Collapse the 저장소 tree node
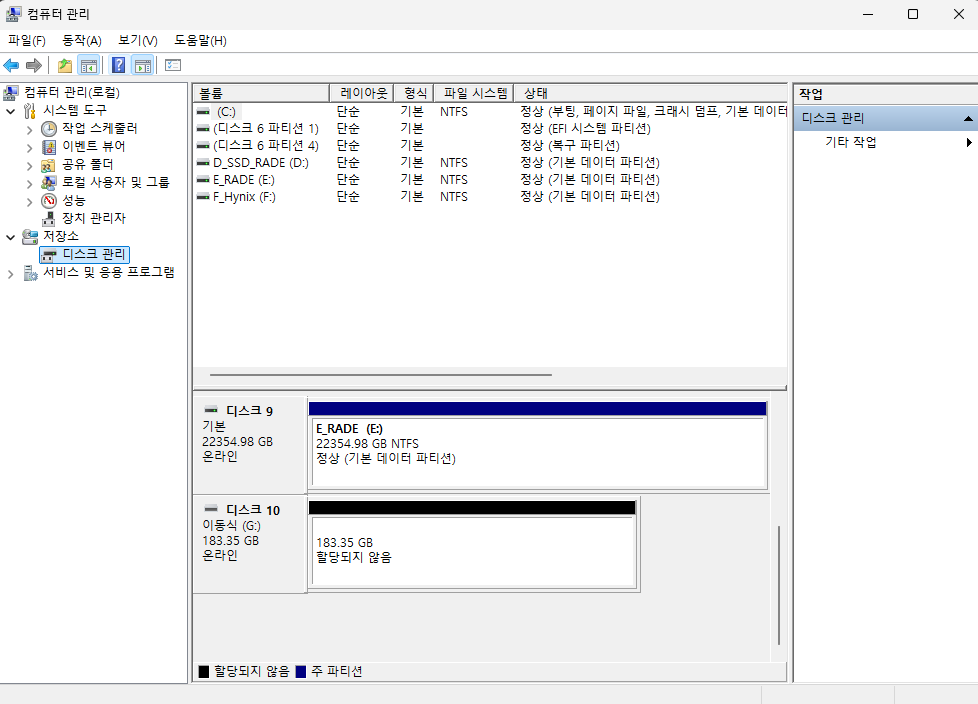This screenshot has width=978, height=704. coord(11,238)
